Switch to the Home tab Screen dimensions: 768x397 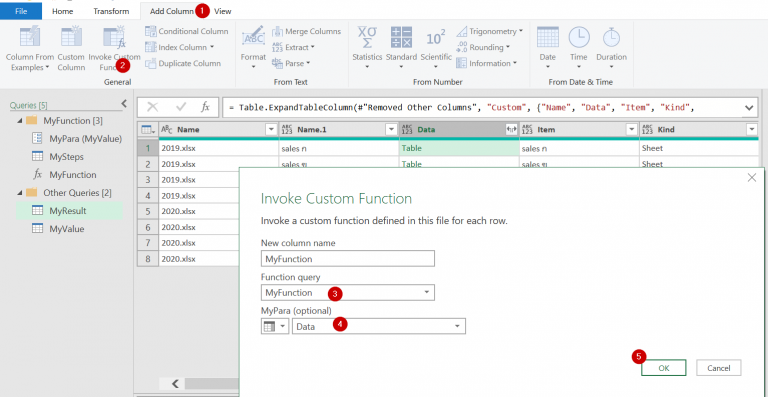[63, 11]
